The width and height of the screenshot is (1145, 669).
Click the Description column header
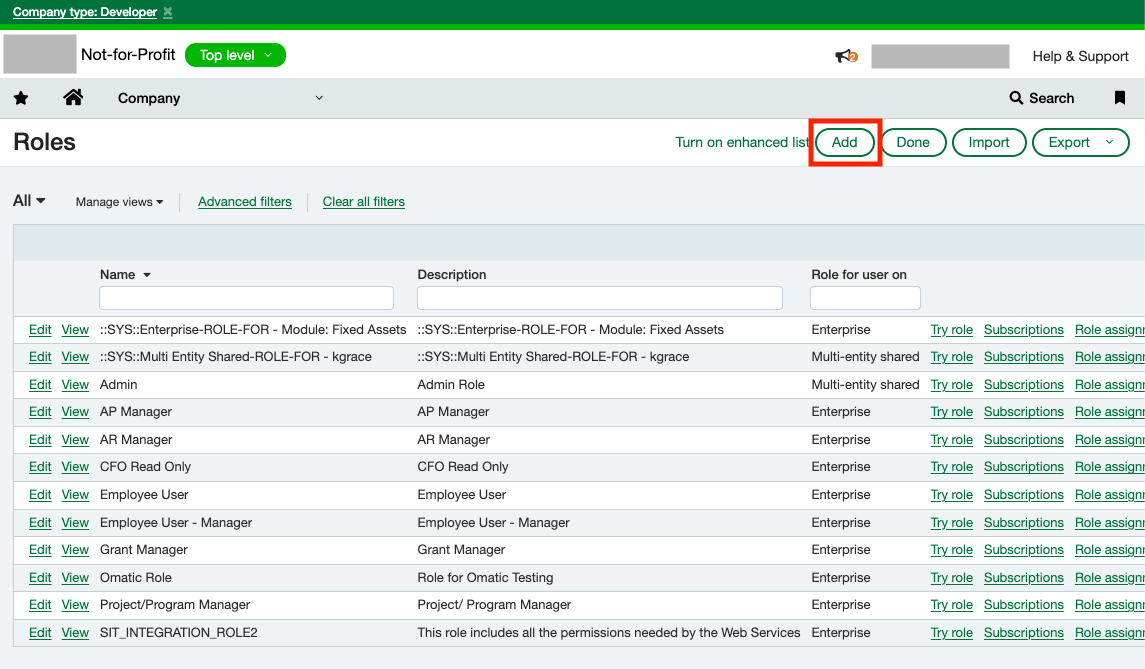click(x=451, y=275)
